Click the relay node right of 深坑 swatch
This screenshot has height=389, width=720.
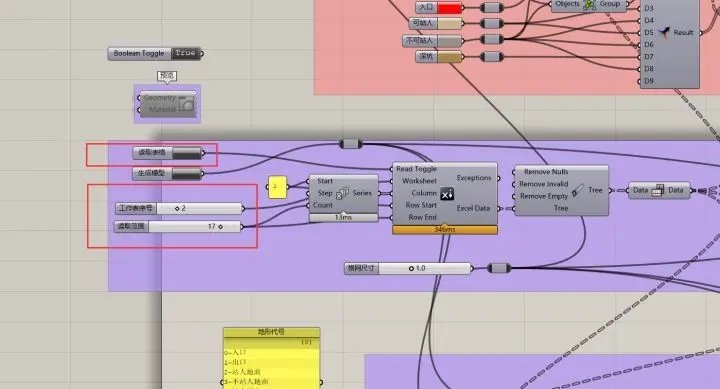(491, 57)
